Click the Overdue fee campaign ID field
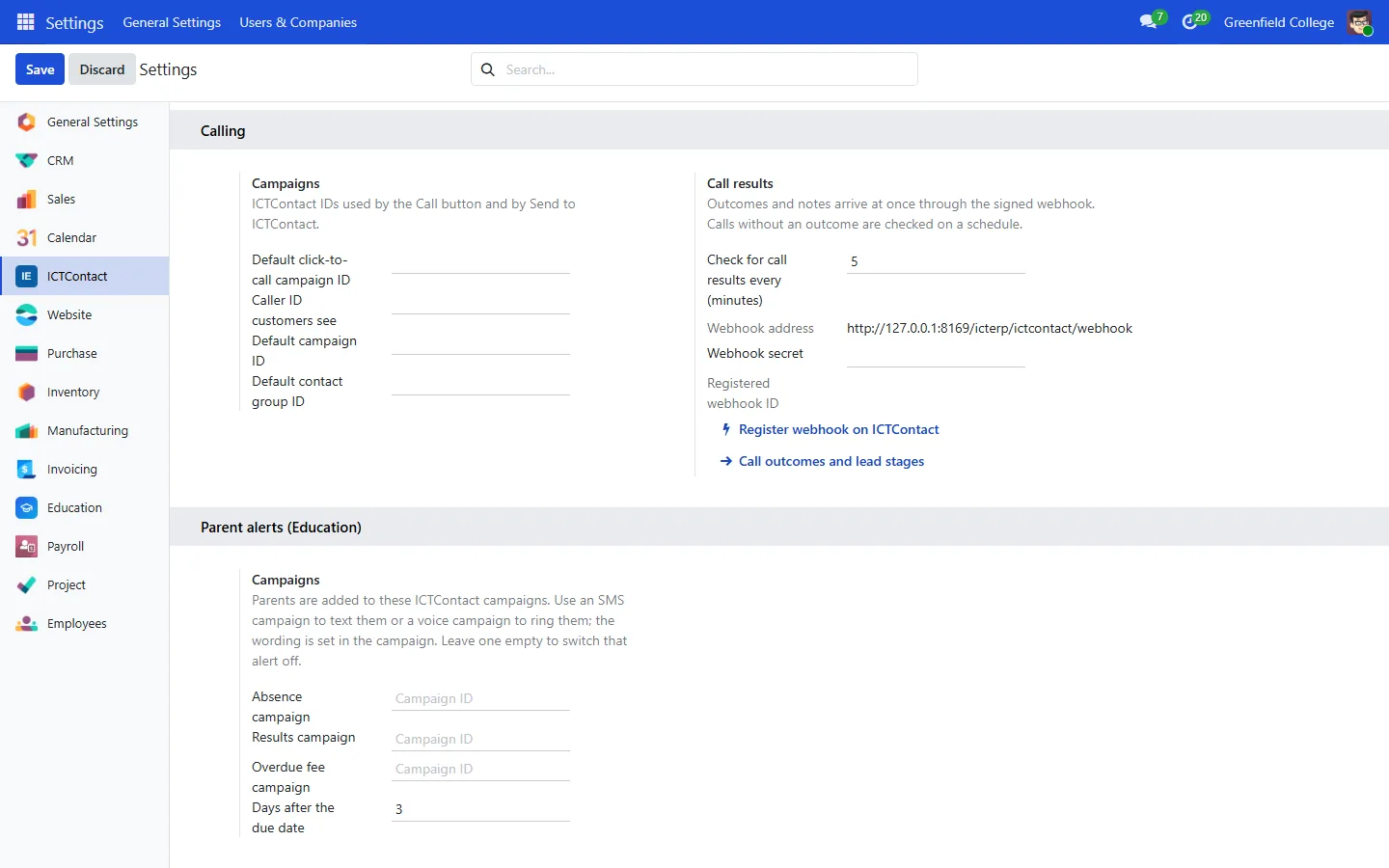This screenshot has width=1389, height=868. (x=480, y=769)
